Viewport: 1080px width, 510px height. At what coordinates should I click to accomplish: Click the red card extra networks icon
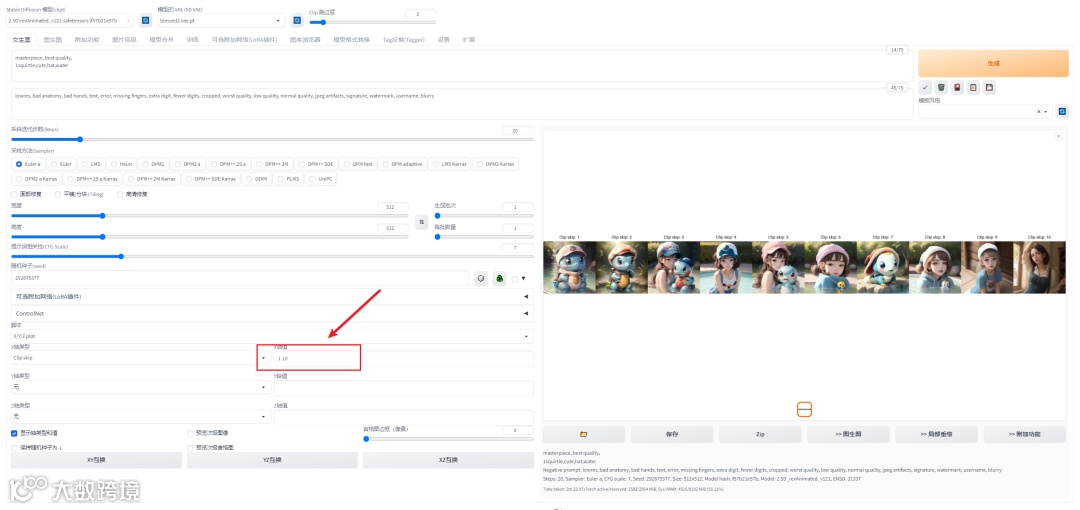[957, 88]
